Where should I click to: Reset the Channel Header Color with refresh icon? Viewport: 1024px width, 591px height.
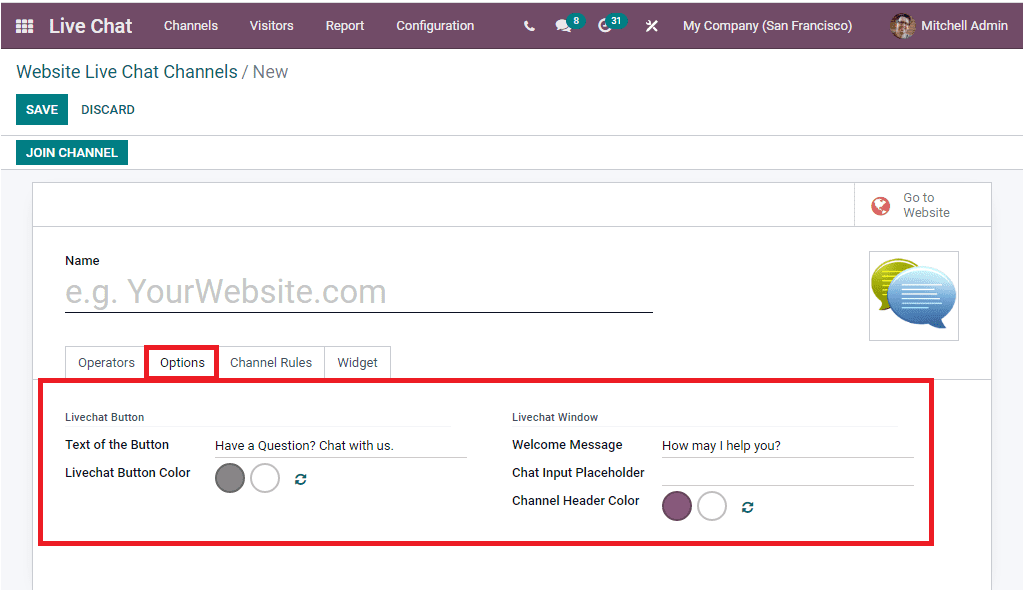pyautogui.click(x=748, y=507)
